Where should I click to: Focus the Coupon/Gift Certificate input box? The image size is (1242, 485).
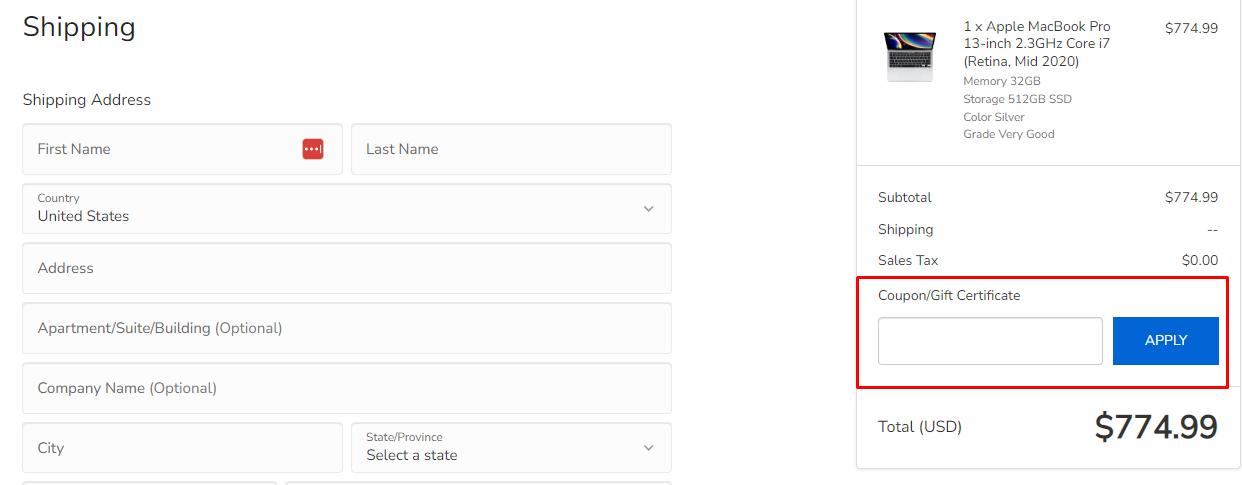tap(990, 341)
